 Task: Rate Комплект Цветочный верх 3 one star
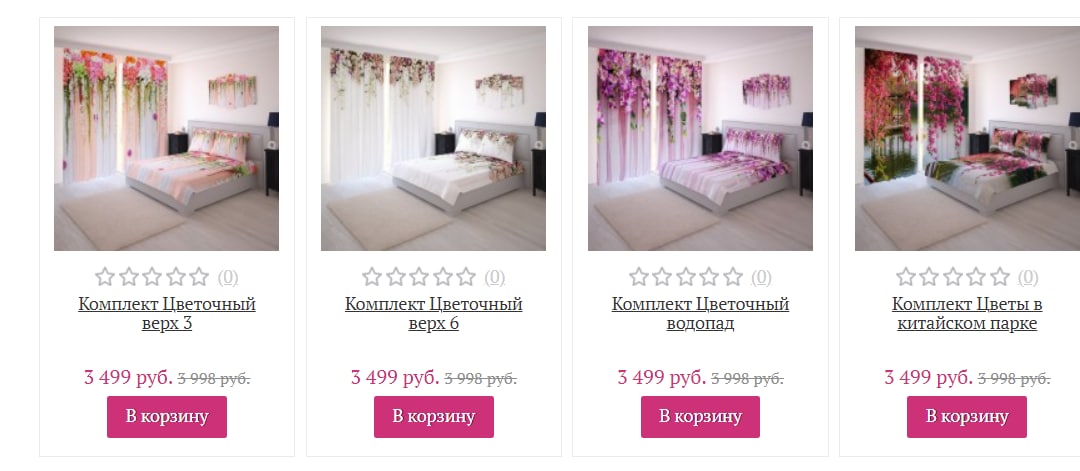pos(105,277)
